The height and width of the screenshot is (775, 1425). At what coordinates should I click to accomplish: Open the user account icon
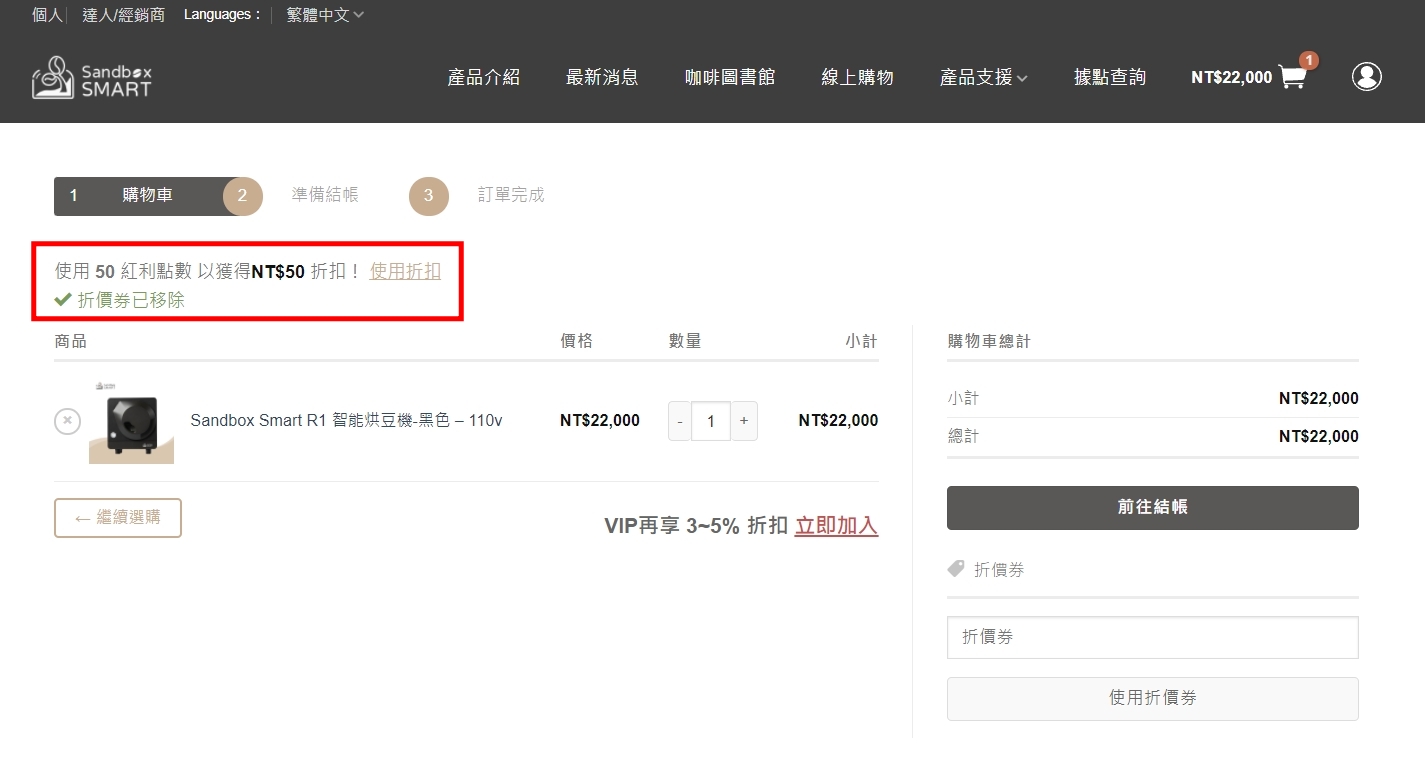pos(1366,77)
